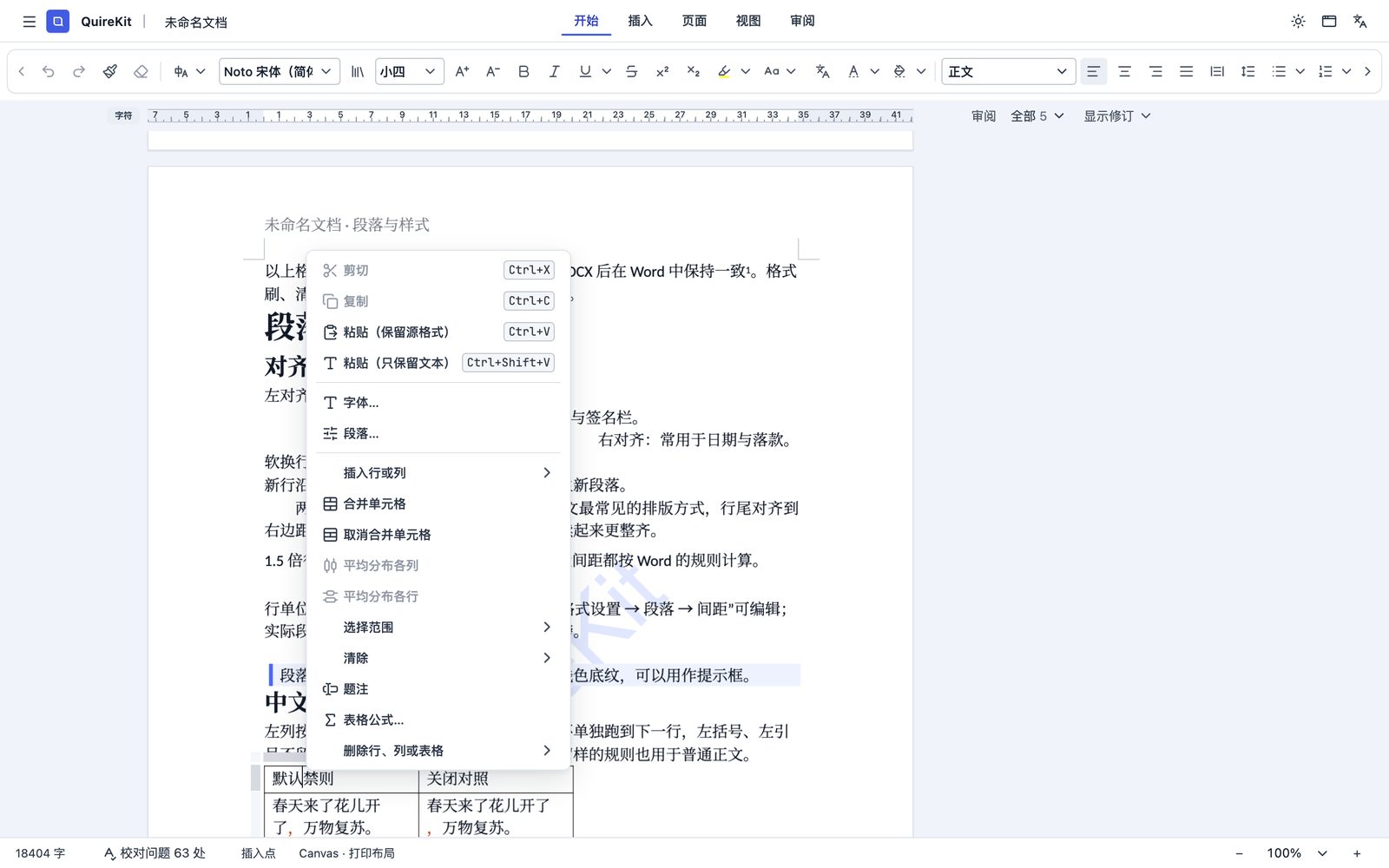The height and width of the screenshot is (868, 1389).
Task: Open 表格公式... from context menu
Action: click(438, 720)
